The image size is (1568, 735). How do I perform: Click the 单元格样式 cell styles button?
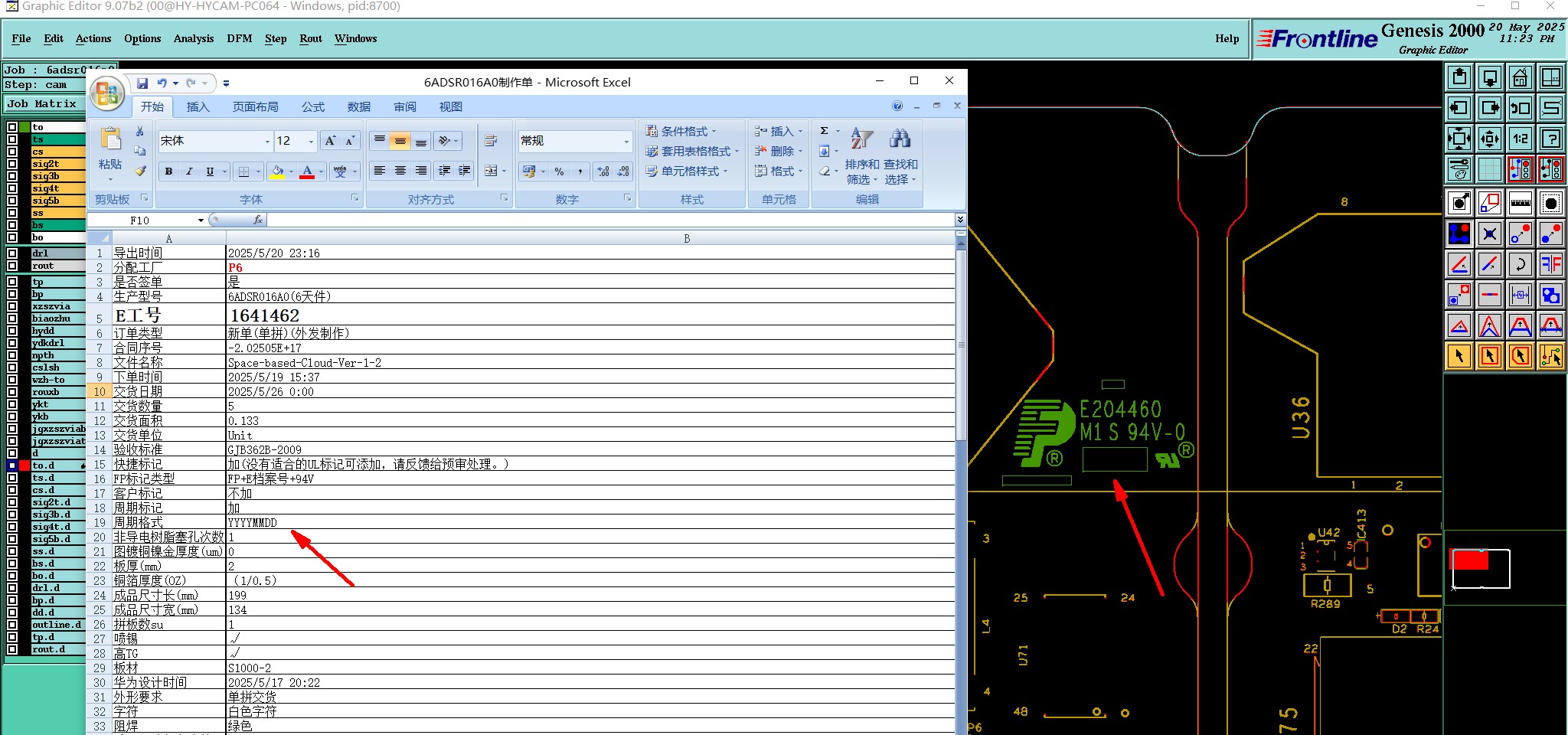point(687,171)
